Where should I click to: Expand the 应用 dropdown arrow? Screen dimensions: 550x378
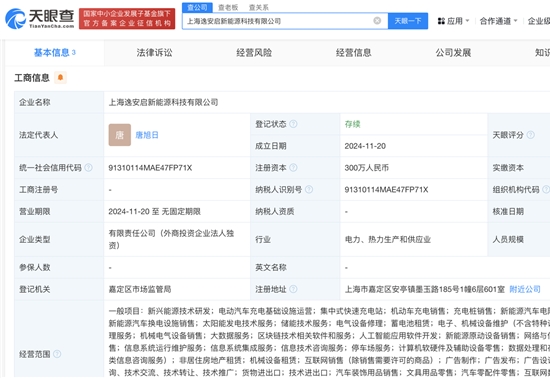point(467,21)
